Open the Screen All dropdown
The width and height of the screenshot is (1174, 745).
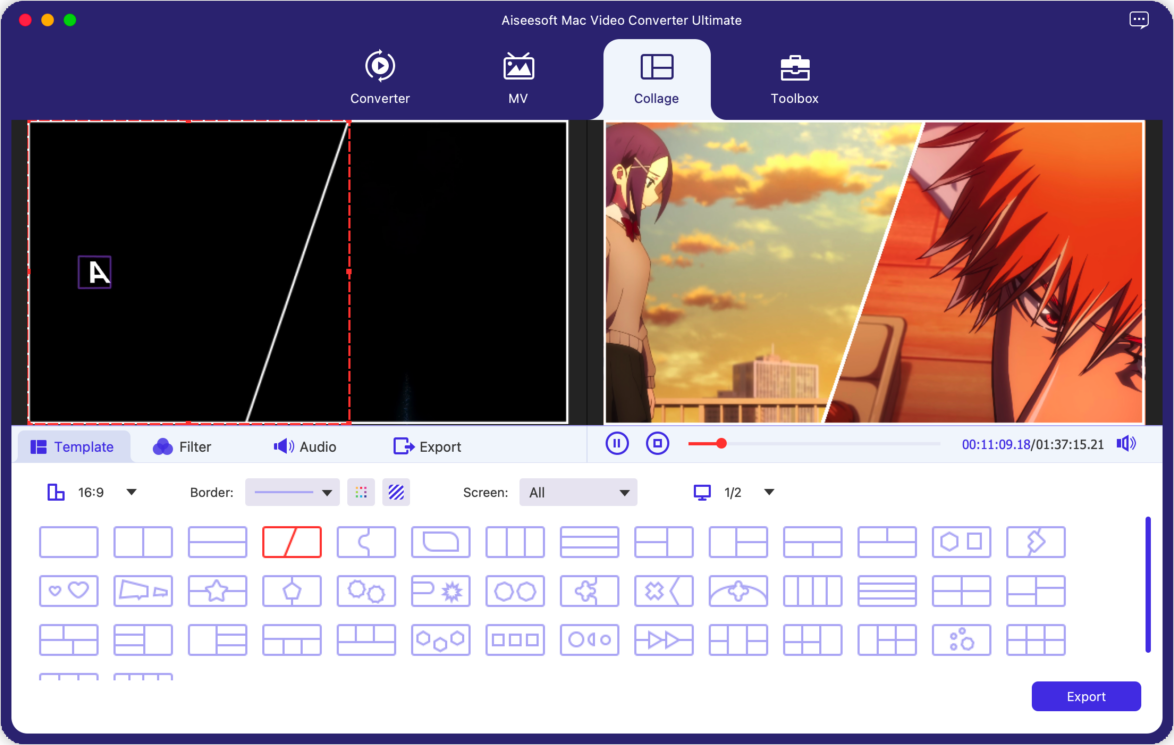point(578,493)
